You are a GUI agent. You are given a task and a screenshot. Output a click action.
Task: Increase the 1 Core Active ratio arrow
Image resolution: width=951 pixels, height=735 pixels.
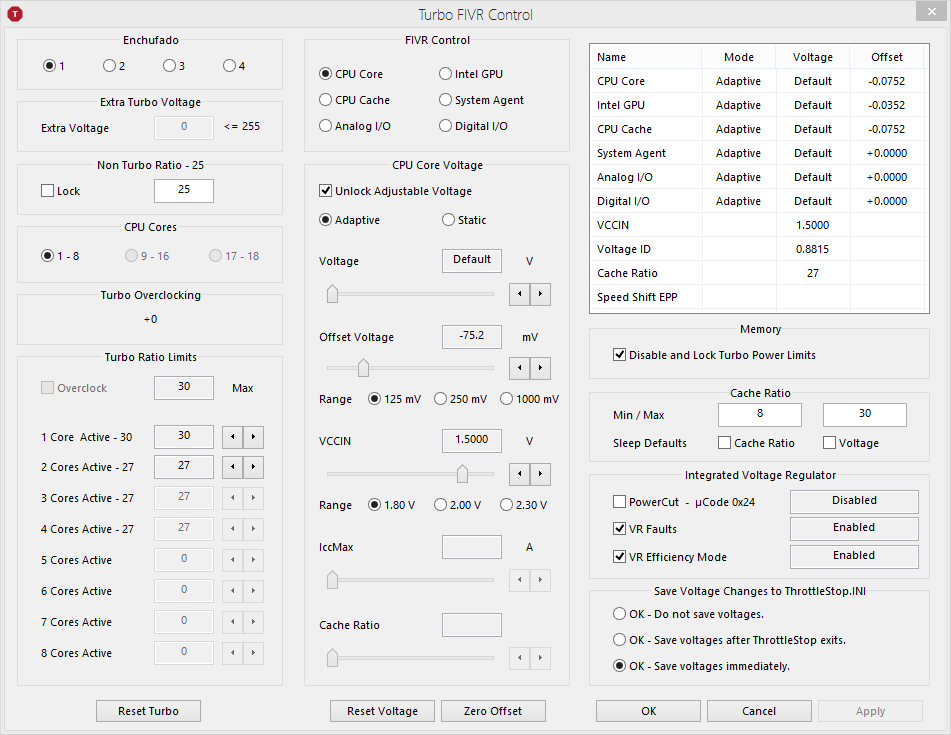(x=254, y=437)
